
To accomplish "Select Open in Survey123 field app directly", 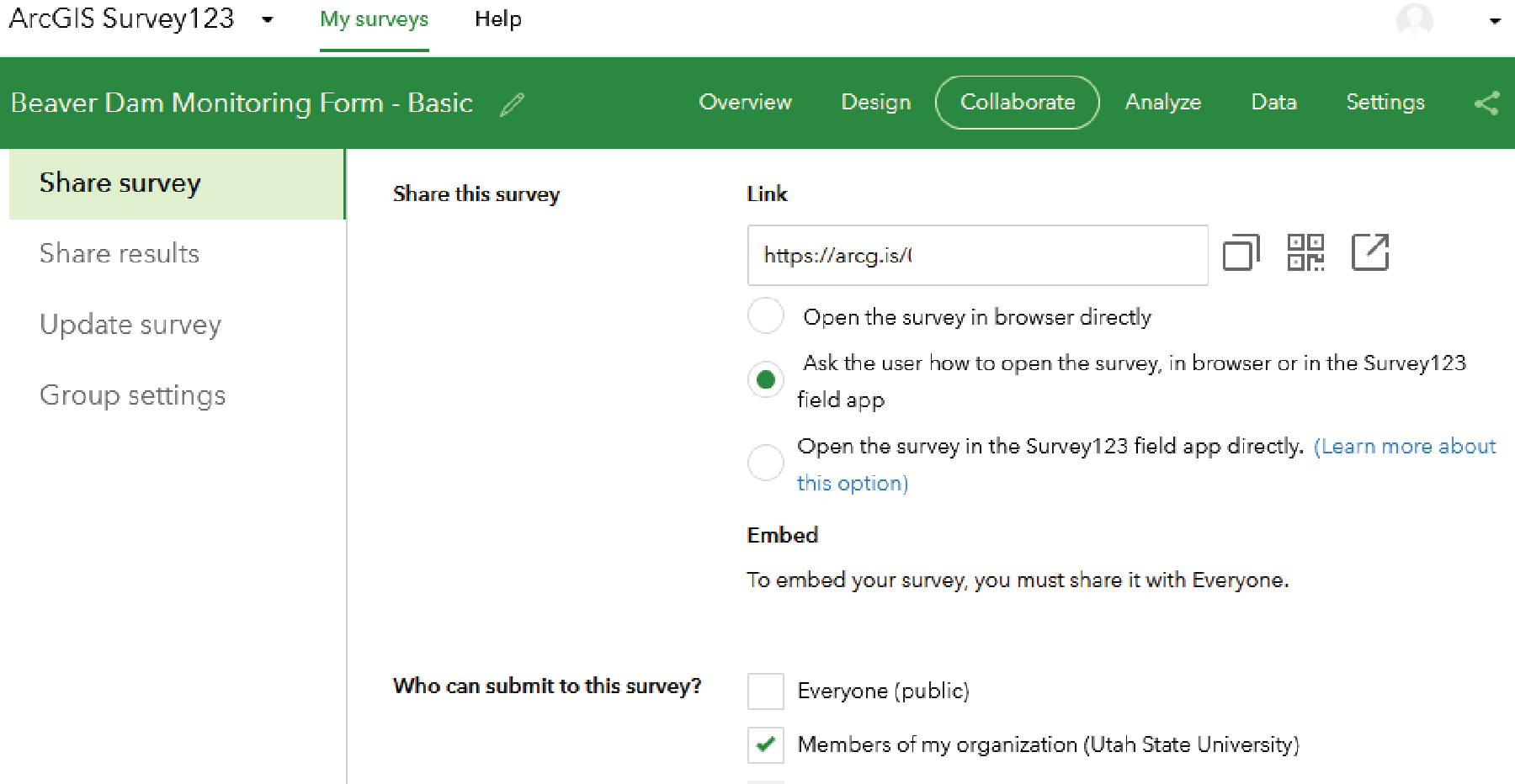I will pyautogui.click(x=766, y=463).
